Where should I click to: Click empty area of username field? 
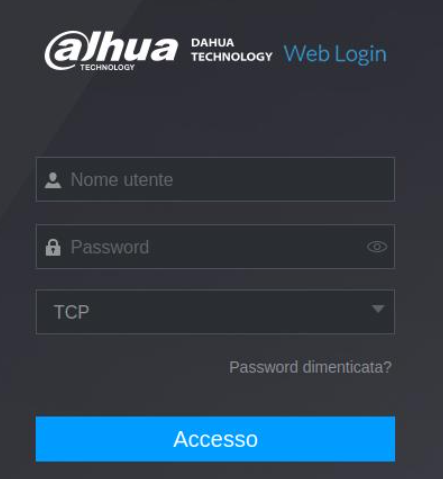tap(283, 179)
